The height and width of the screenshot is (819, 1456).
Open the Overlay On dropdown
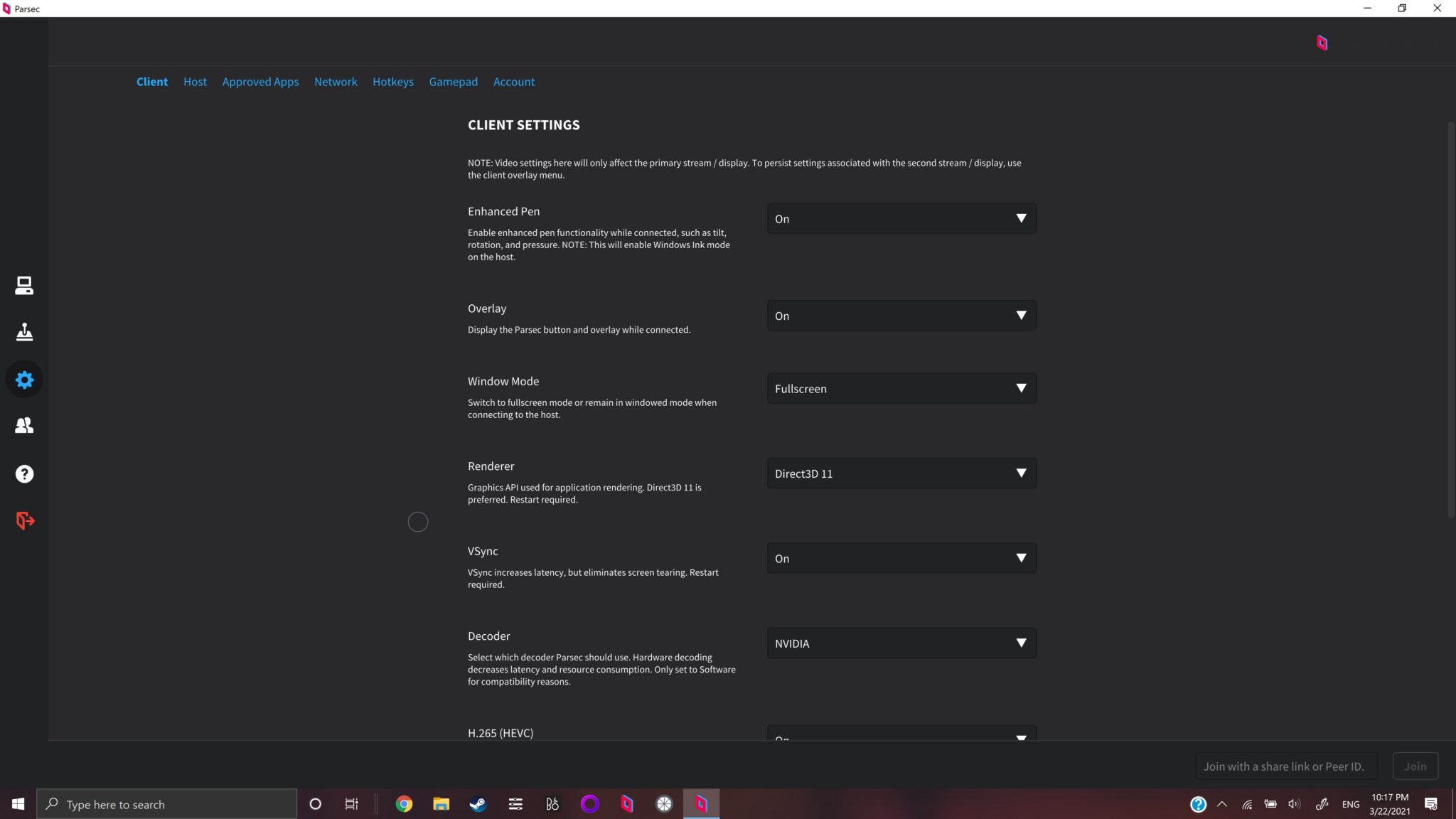pyautogui.click(x=901, y=316)
